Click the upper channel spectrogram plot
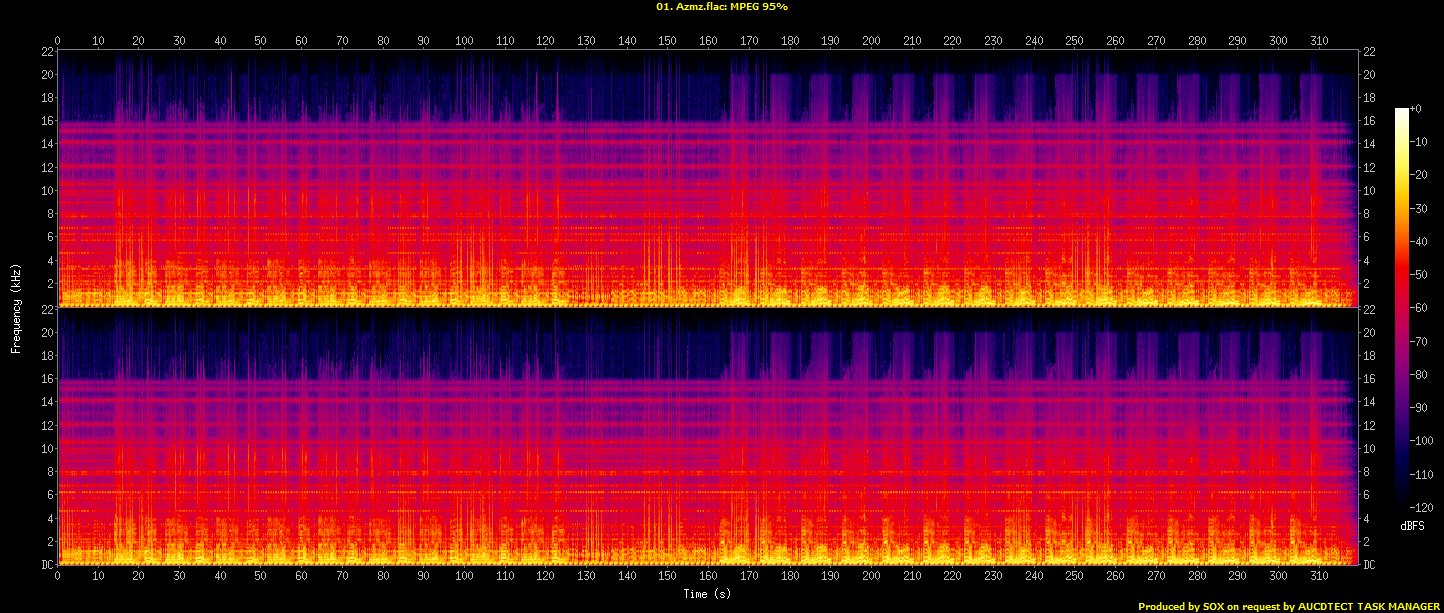The width and height of the screenshot is (1444, 613). click(707, 178)
